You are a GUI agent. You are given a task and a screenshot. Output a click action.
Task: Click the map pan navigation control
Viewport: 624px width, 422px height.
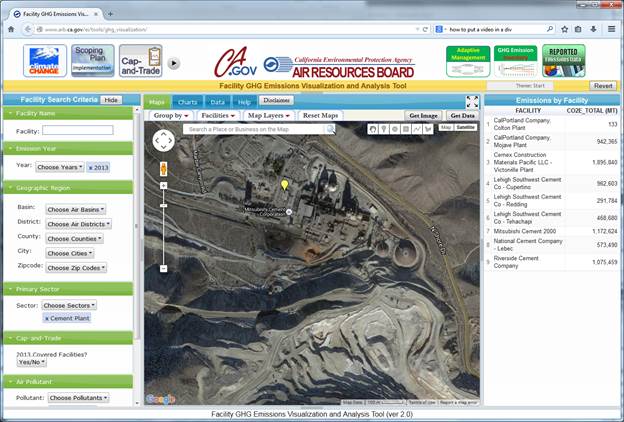163,141
